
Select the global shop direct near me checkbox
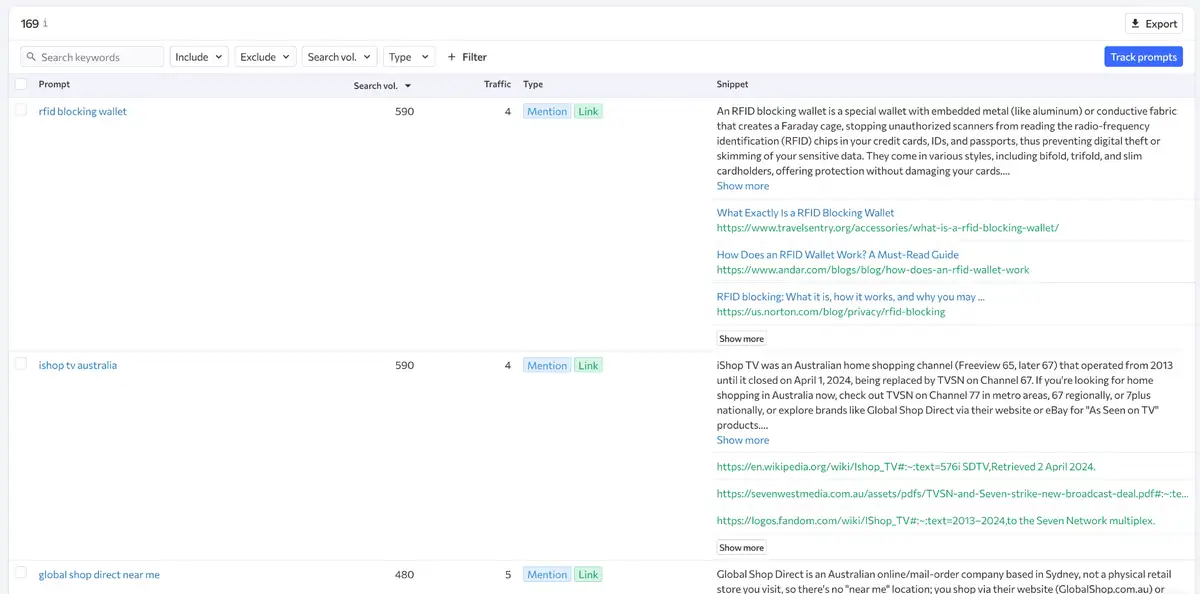coord(21,574)
